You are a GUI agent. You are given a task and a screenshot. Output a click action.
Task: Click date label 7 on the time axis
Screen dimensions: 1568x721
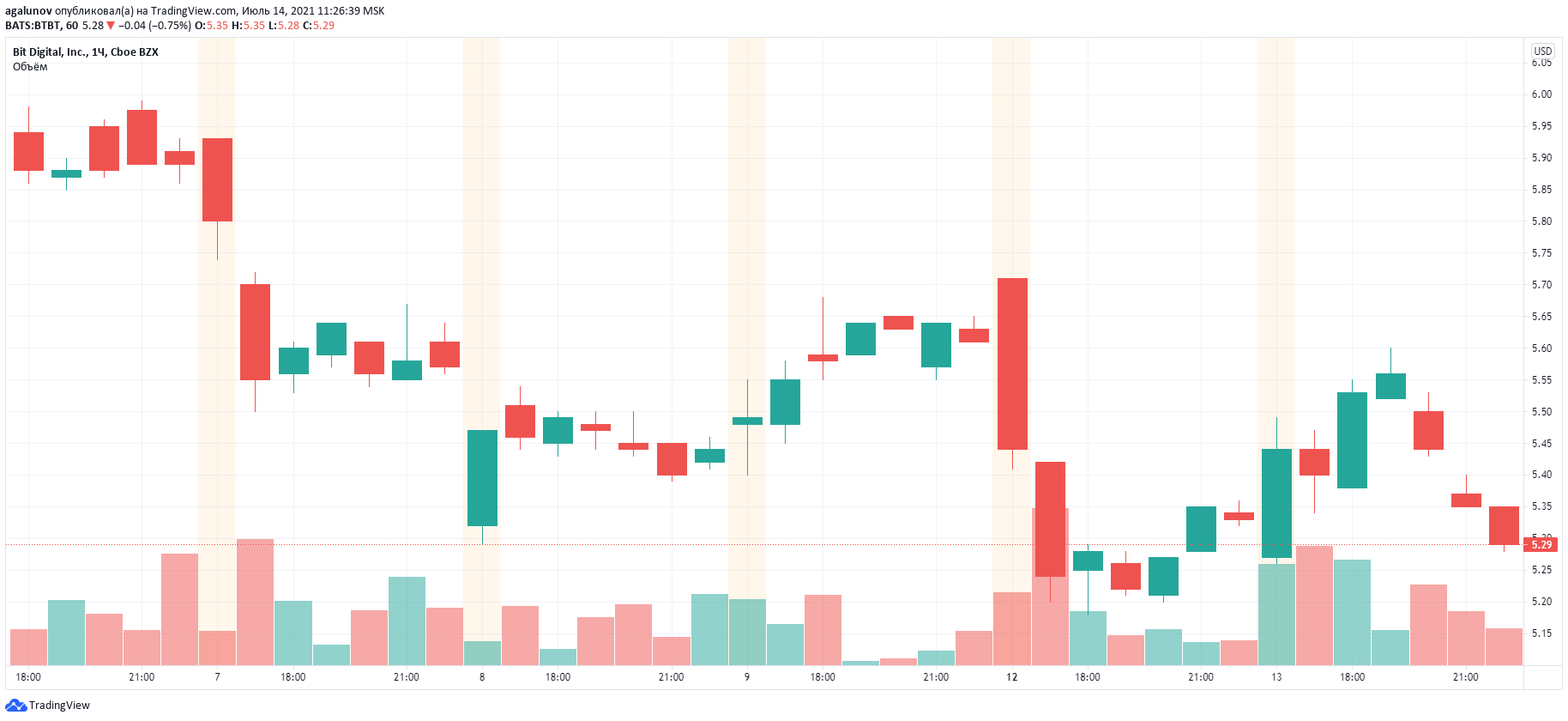(217, 677)
